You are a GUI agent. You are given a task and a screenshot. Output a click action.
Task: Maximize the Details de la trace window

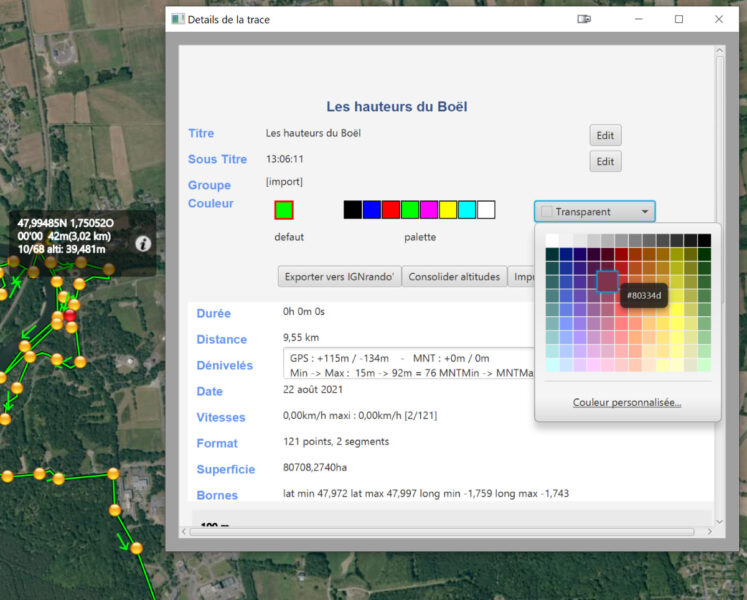click(x=679, y=19)
